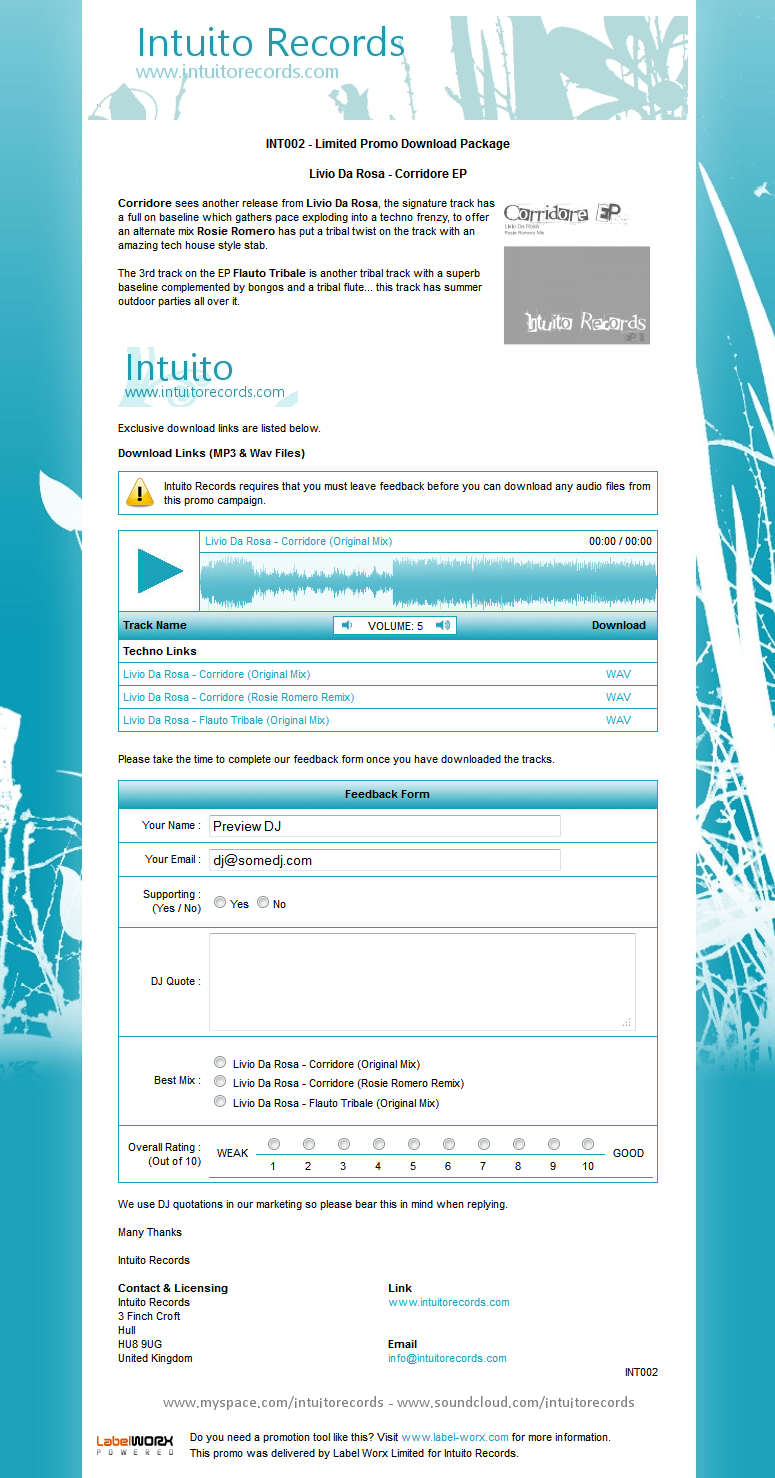This screenshot has height=1478, width=775.
Task: Click the INT002 code at bottom right
Action: coord(641,1372)
